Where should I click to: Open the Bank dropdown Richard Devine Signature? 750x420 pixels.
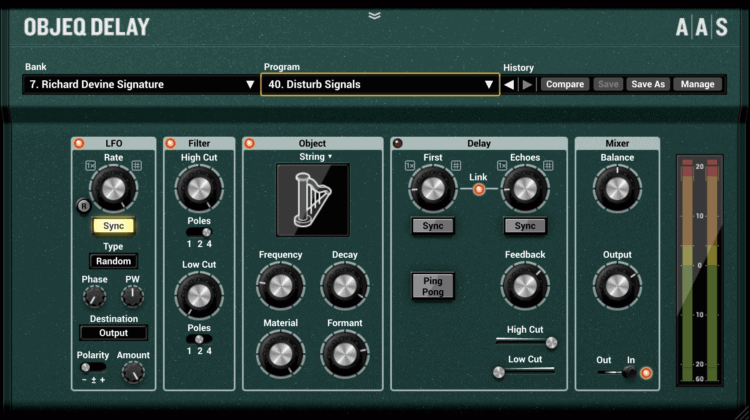click(140, 85)
